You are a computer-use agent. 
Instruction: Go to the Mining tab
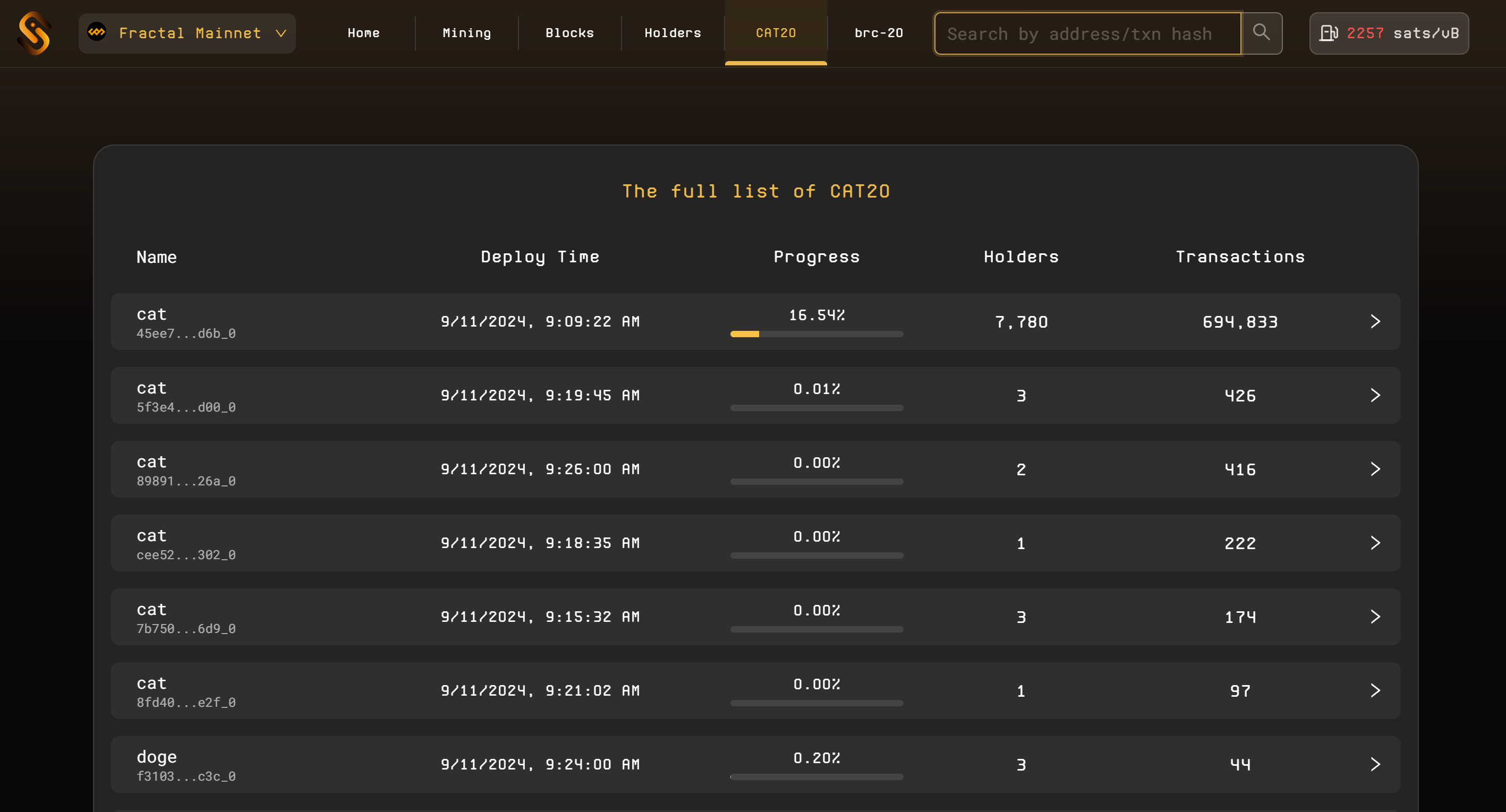click(x=466, y=33)
